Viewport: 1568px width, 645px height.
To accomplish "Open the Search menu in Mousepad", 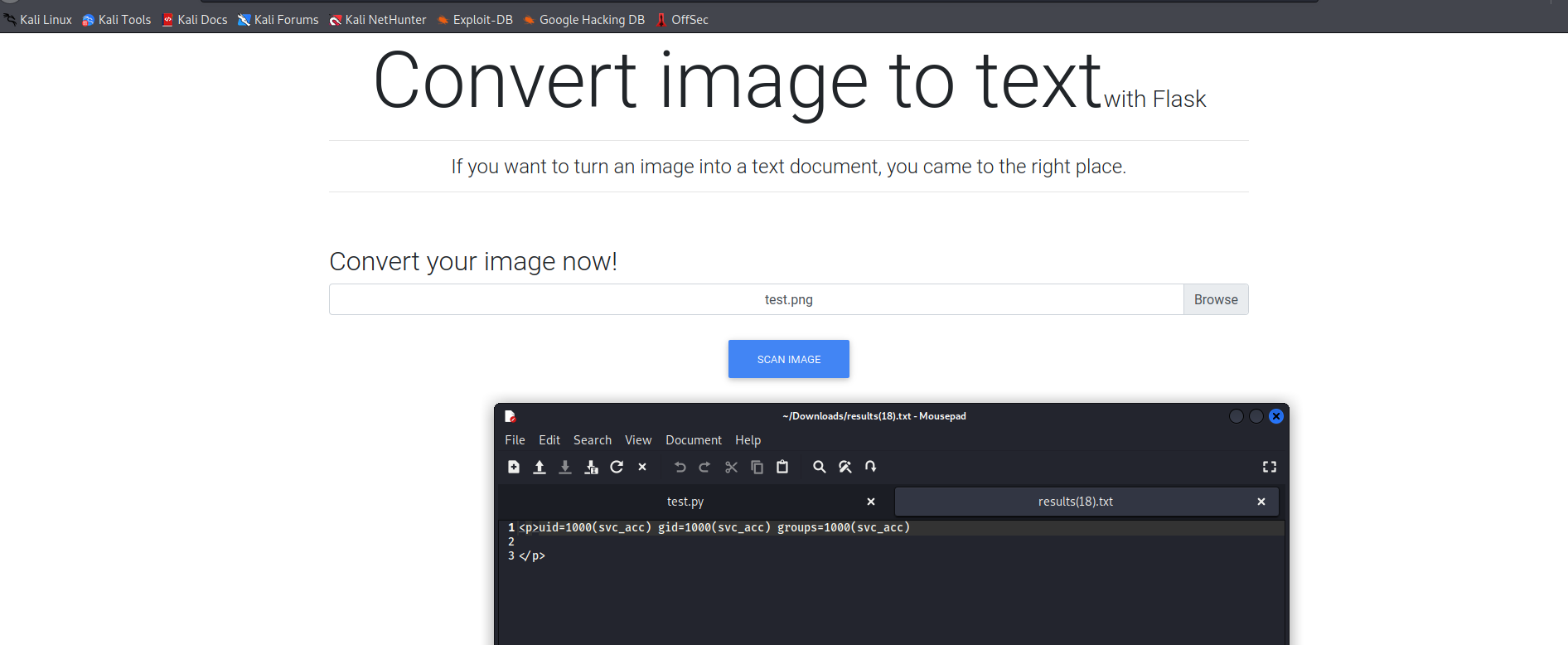I will point(592,440).
